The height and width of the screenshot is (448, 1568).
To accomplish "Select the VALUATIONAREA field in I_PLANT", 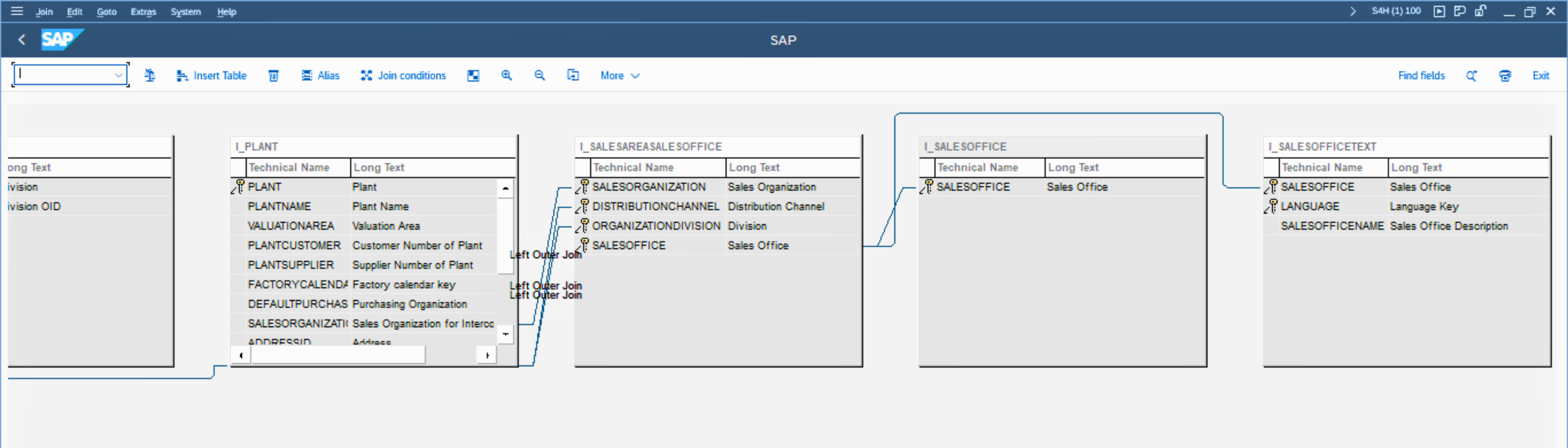I will (290, 226).
